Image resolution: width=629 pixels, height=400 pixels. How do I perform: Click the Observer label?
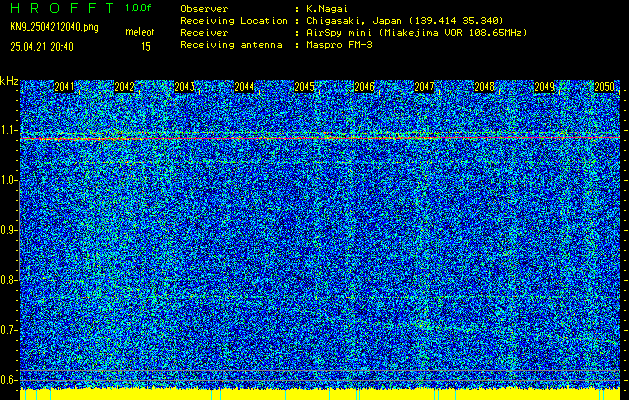[204, 8]
